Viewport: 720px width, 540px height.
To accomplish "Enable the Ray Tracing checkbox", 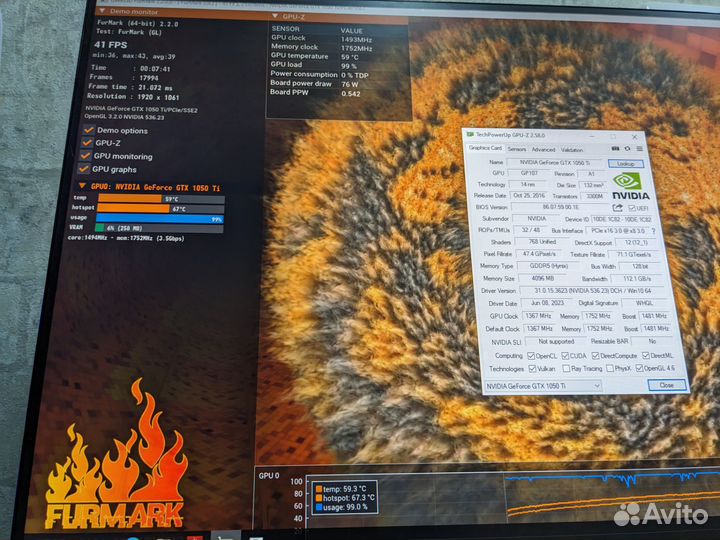I will 566,368.
